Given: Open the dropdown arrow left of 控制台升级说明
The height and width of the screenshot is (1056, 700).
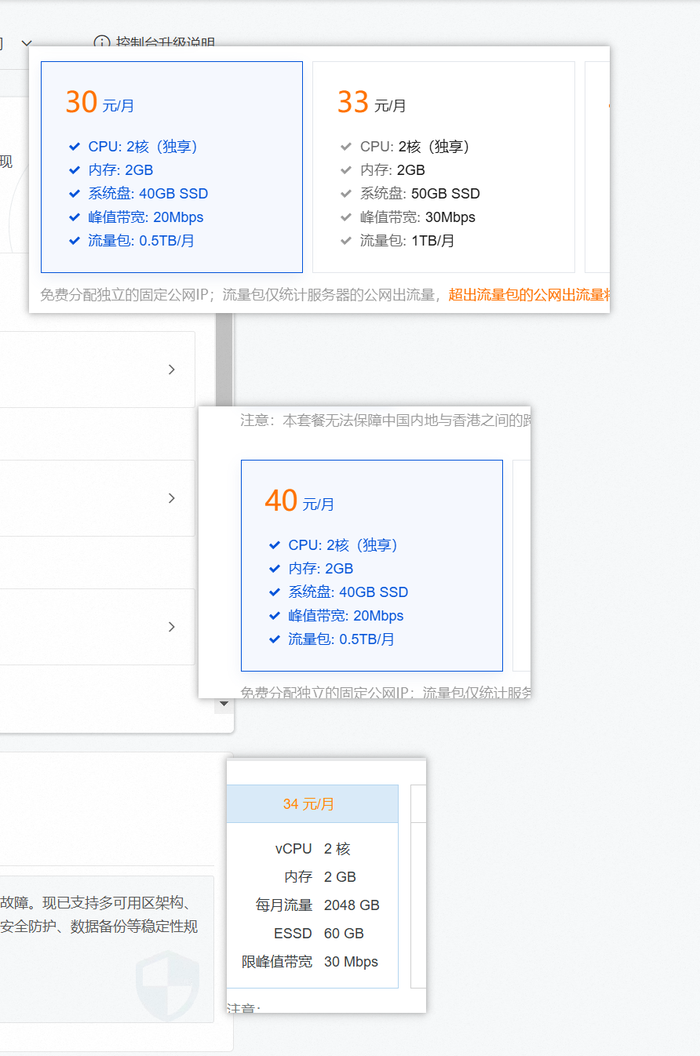Looking at the screenshot, I should 27,43.
